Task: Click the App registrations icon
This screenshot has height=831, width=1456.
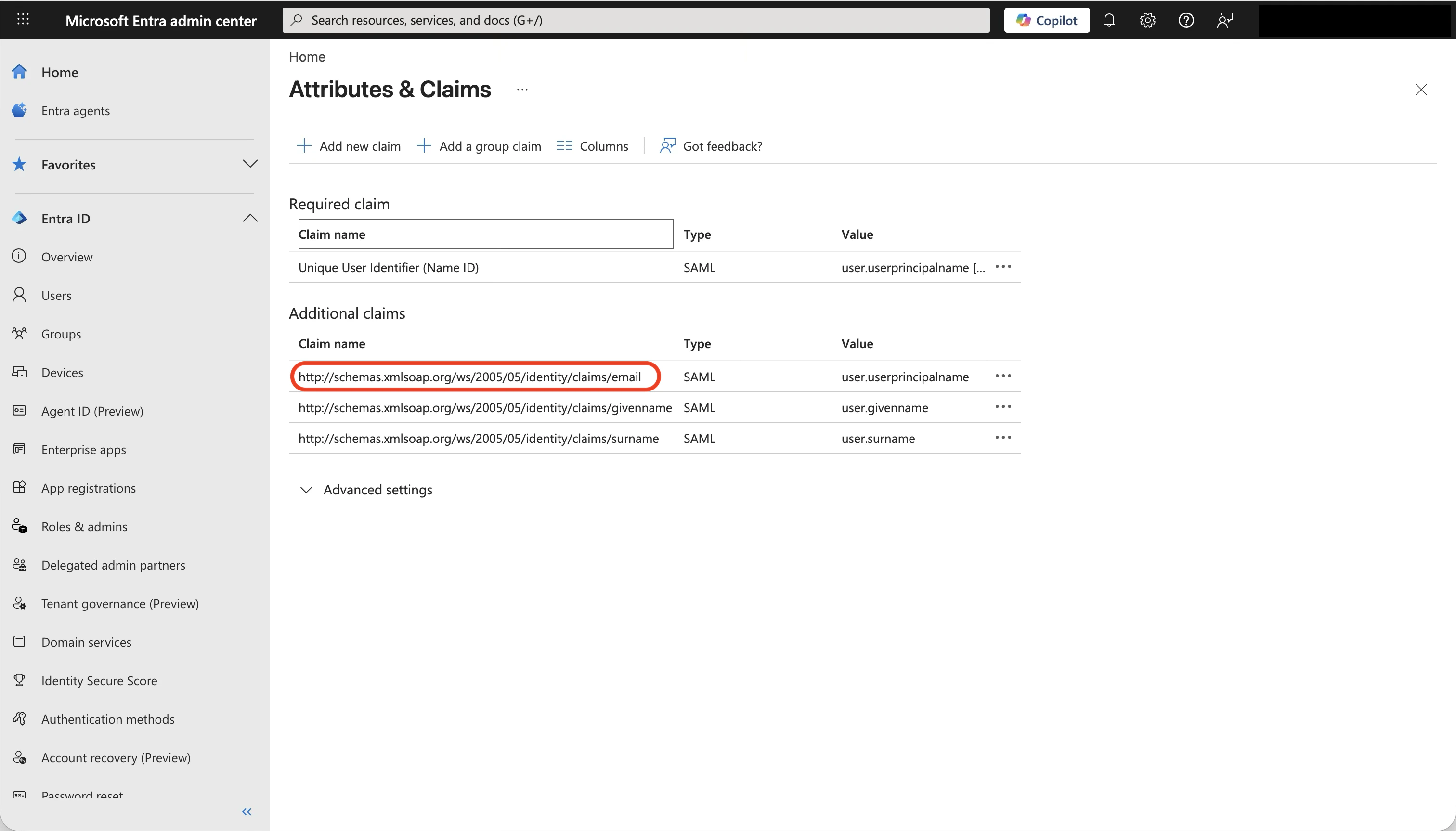Action: (x=19, y=487)
